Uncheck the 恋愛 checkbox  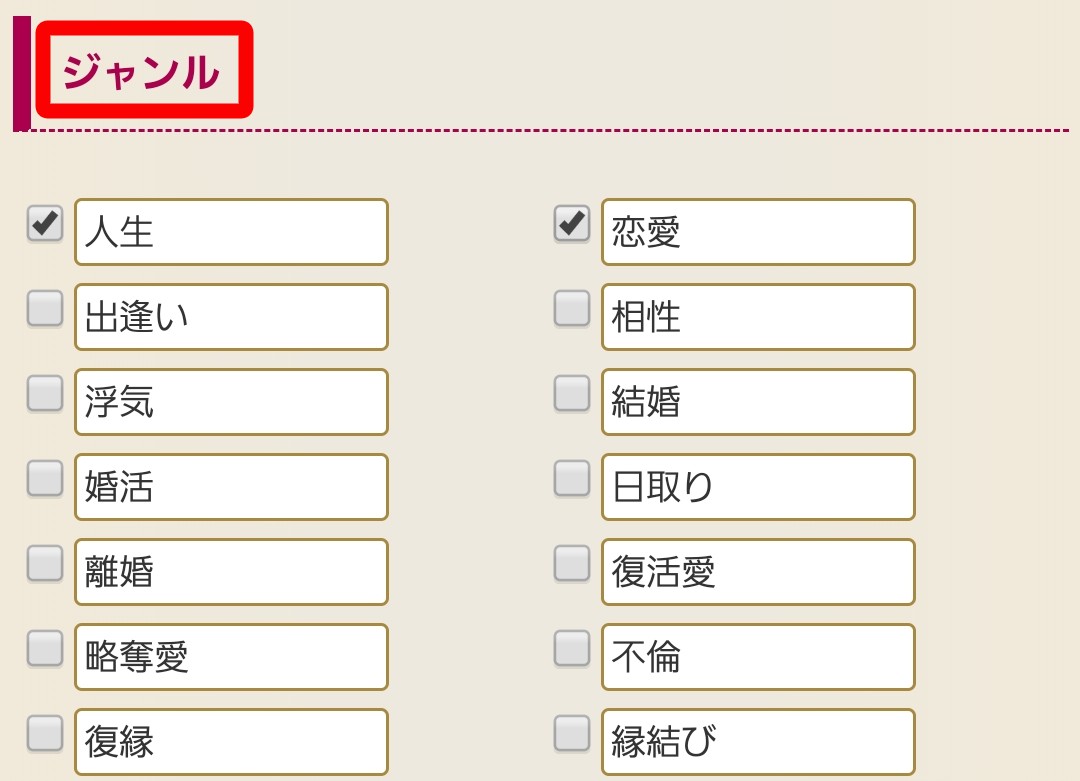(x=572, y=224)
